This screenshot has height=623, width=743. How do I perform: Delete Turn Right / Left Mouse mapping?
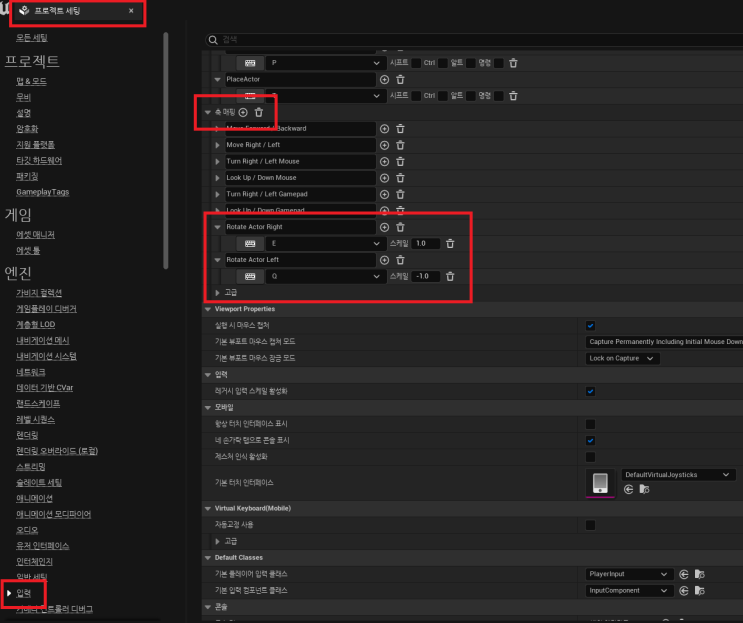400,162
